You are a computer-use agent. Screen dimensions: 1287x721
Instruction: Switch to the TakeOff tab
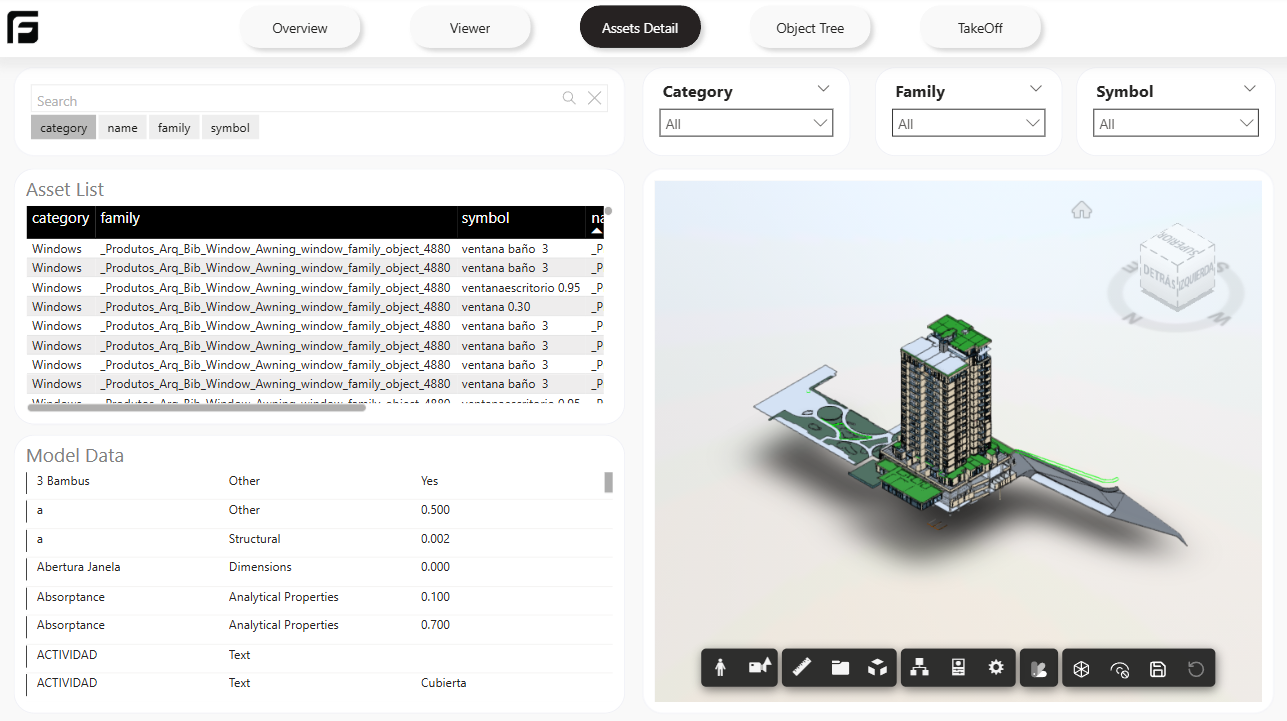click(980, 28)
